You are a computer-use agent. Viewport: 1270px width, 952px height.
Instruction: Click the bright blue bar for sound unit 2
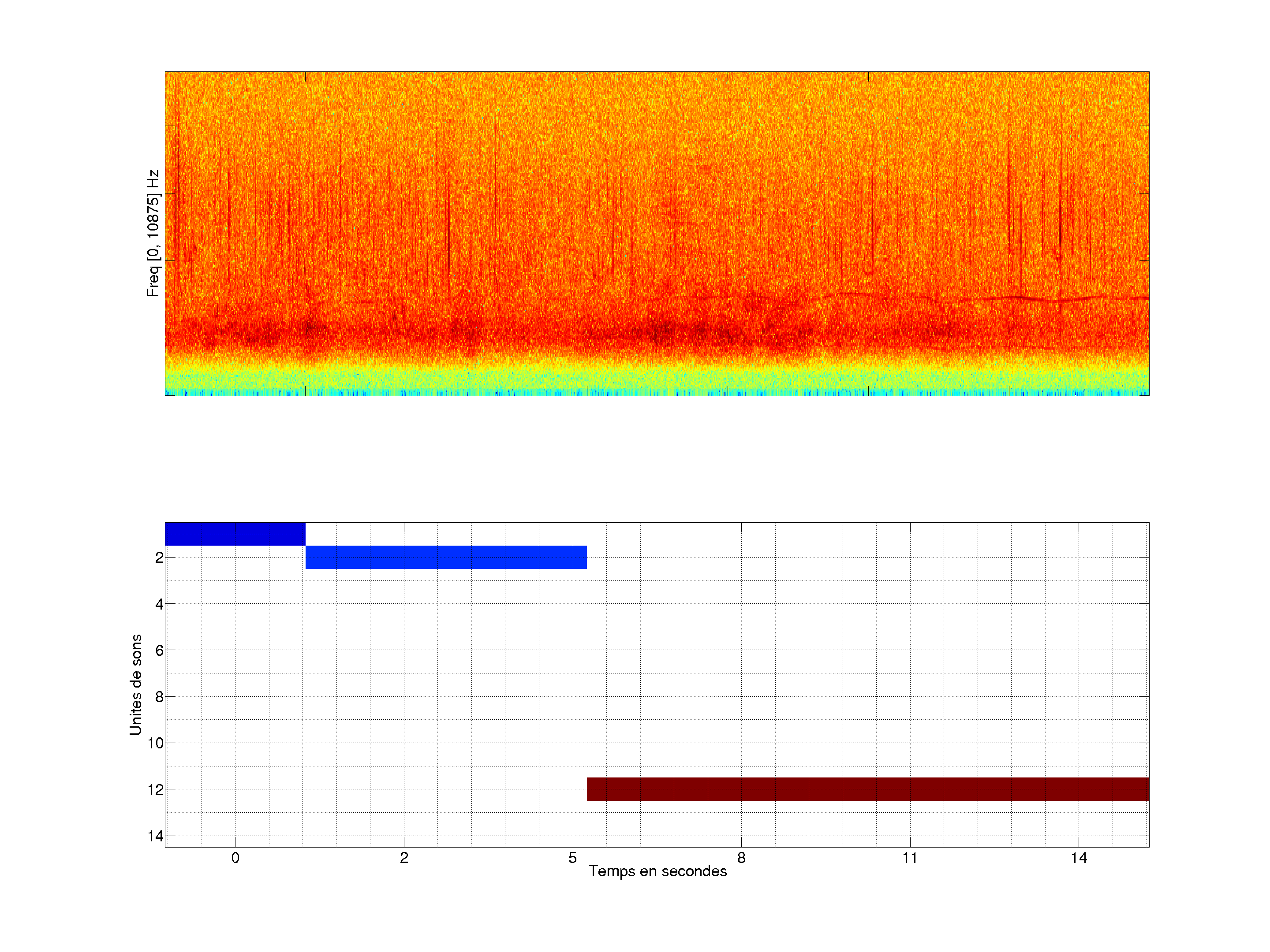pos(445,557)
